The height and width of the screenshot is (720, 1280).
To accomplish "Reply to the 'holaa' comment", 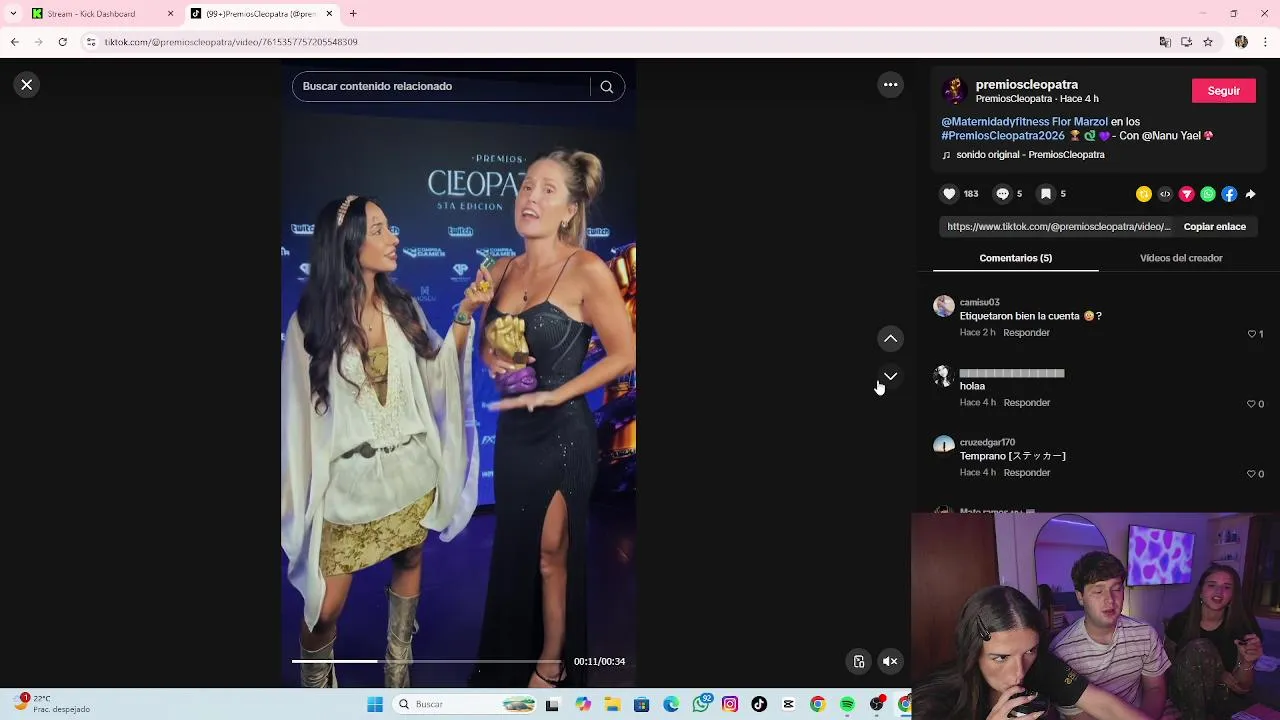I will point(1026,403).
